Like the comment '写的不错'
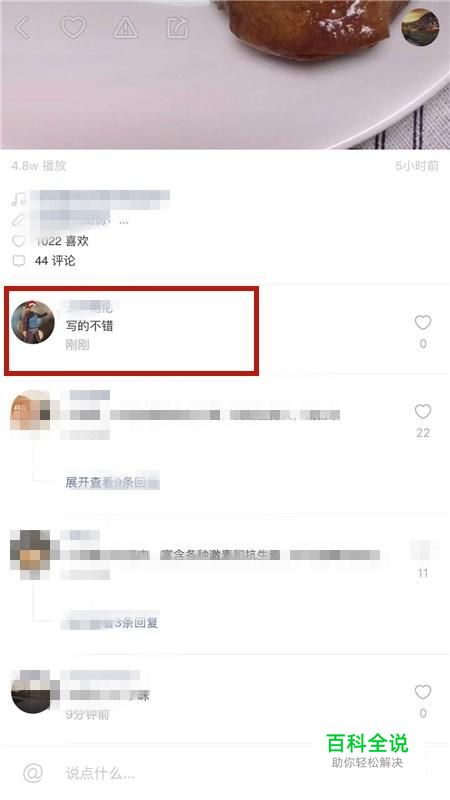Screen dimensions: 450x800 click(422, 322)
